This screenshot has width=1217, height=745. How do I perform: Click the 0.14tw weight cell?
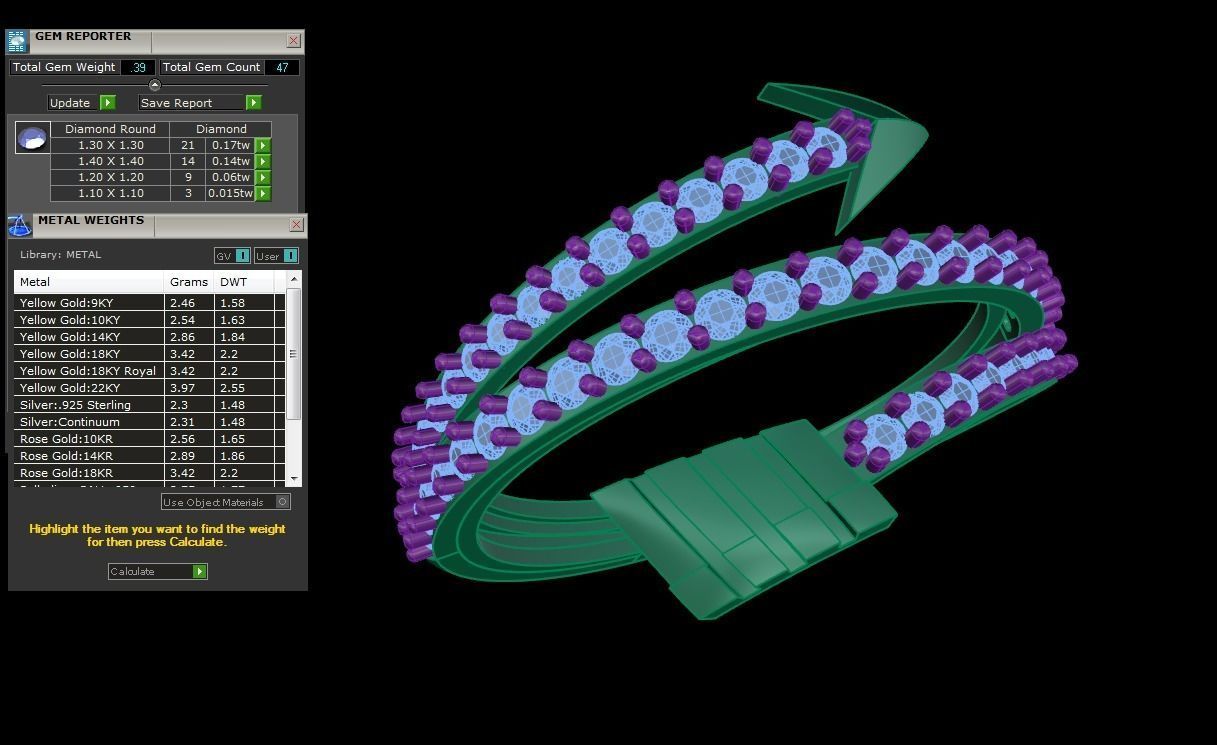[231, 161]
